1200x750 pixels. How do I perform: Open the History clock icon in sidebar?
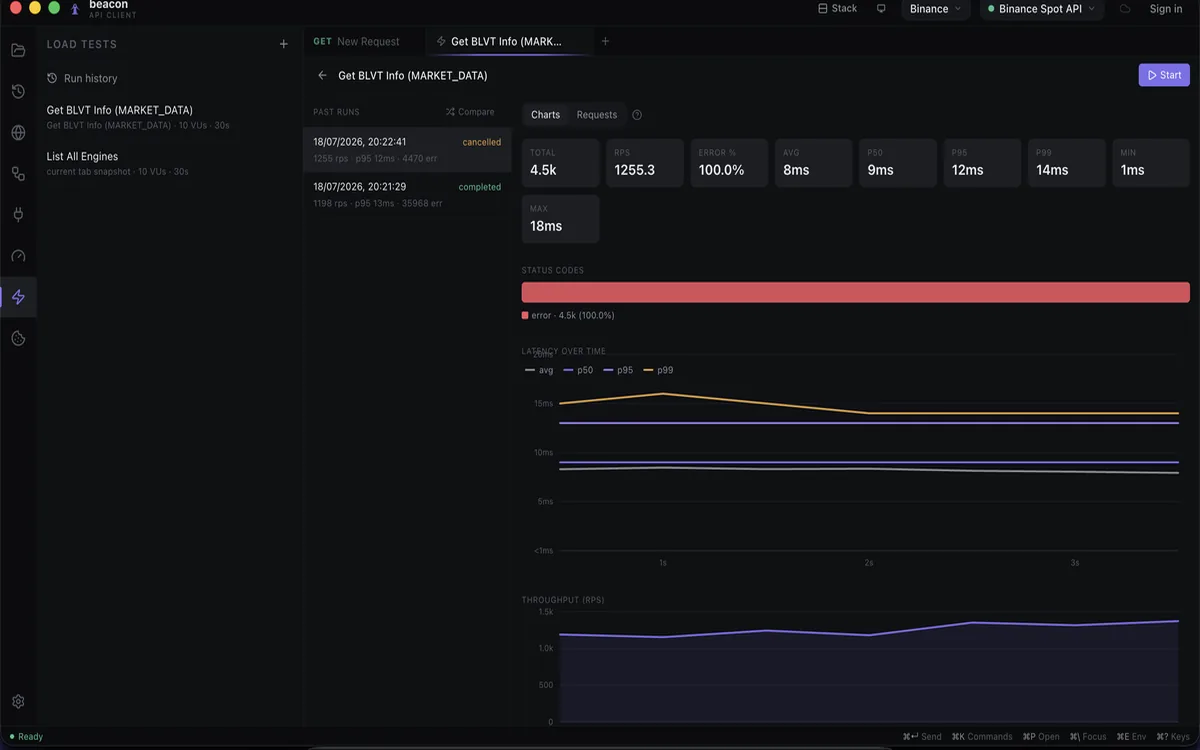pyautogui.click(x=18, y=92)
